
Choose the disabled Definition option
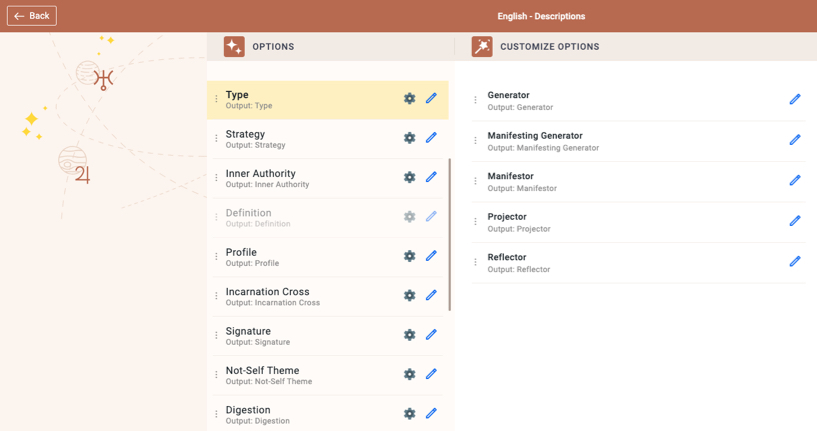point(328,218)
